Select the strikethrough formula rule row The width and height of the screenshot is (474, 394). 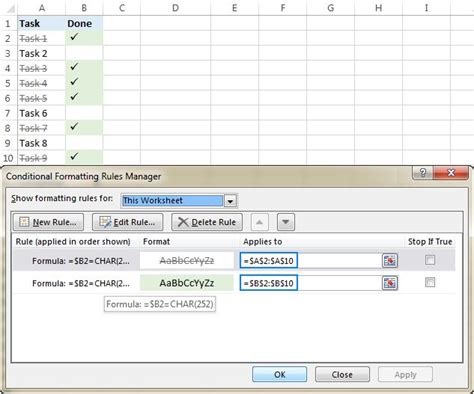234,260
